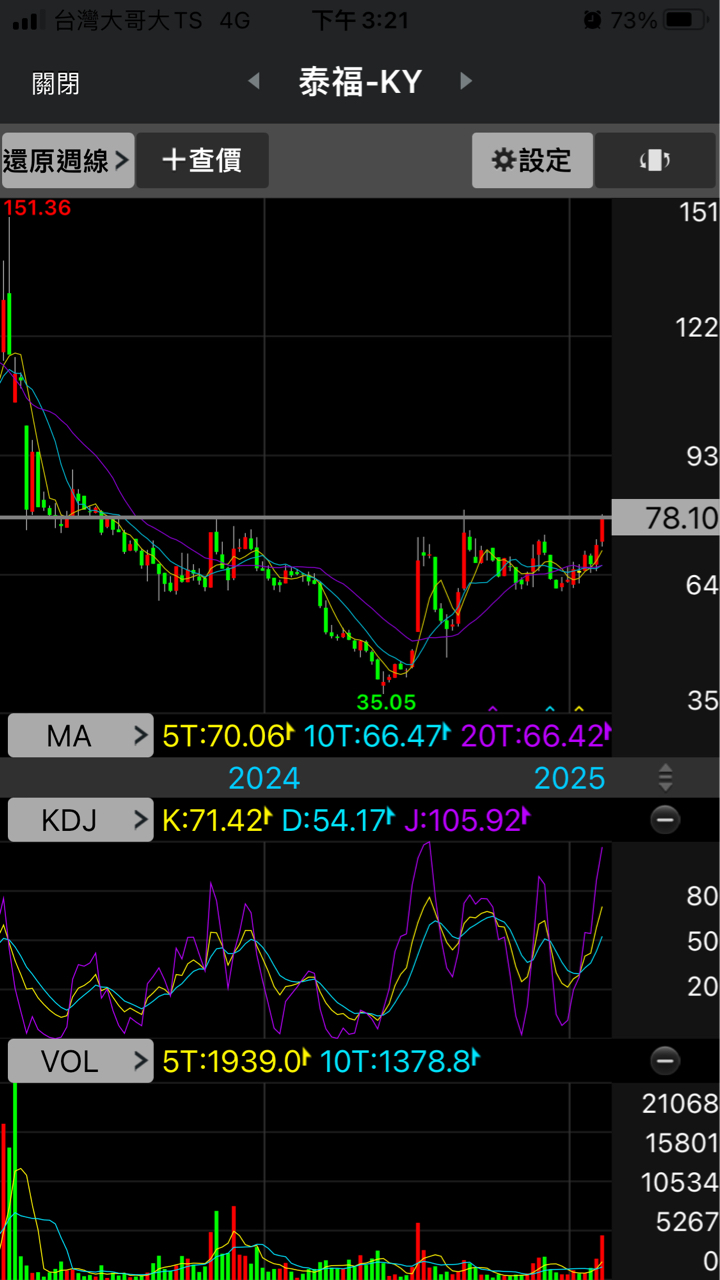Tap the cellular signal bars icon
The height and width of the screenshot is (1280, 720).
pyautogui.click(x=28, y=20)
